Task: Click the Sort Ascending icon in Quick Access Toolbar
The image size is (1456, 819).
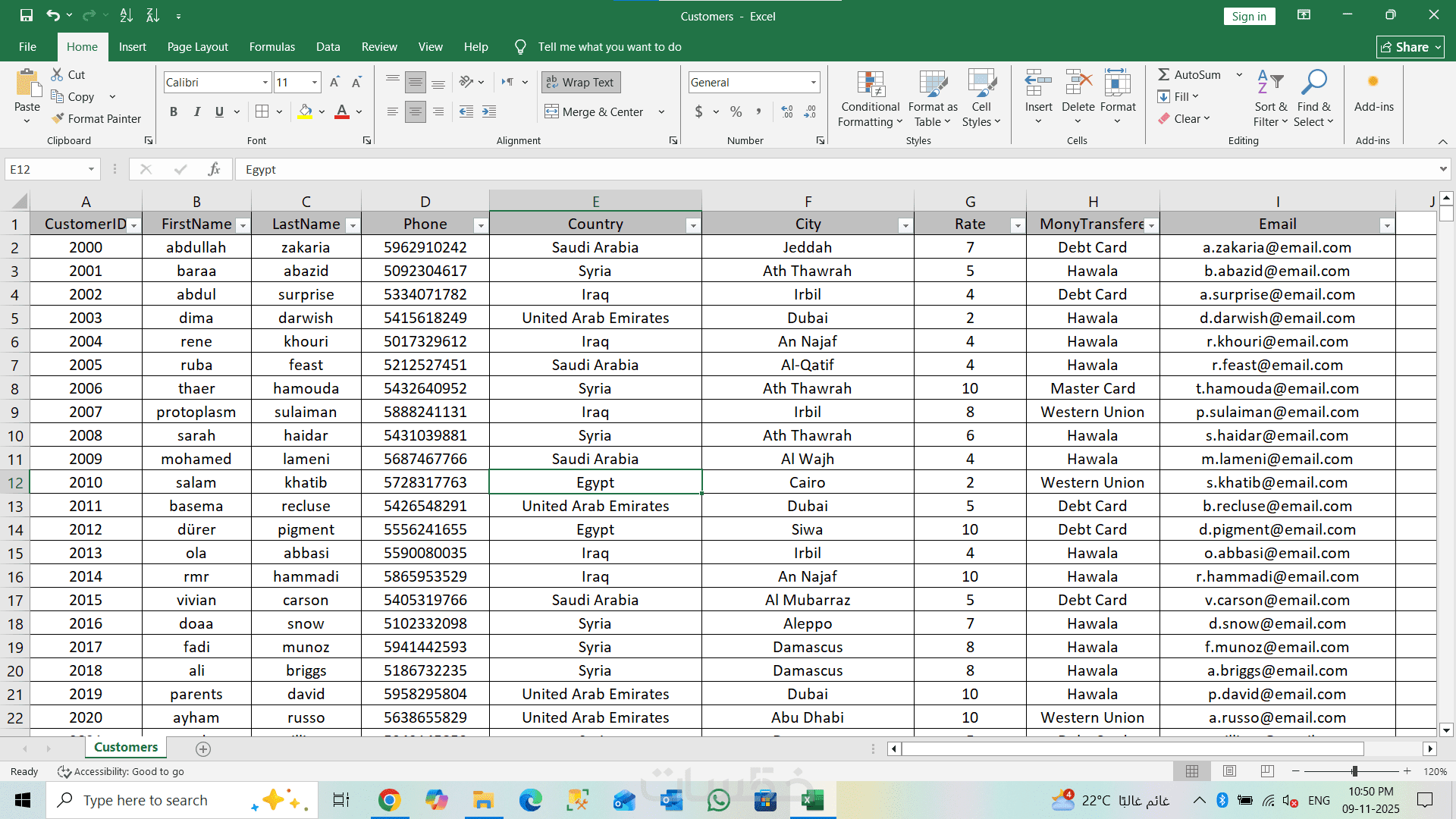Action: click(x=127, y=15)
